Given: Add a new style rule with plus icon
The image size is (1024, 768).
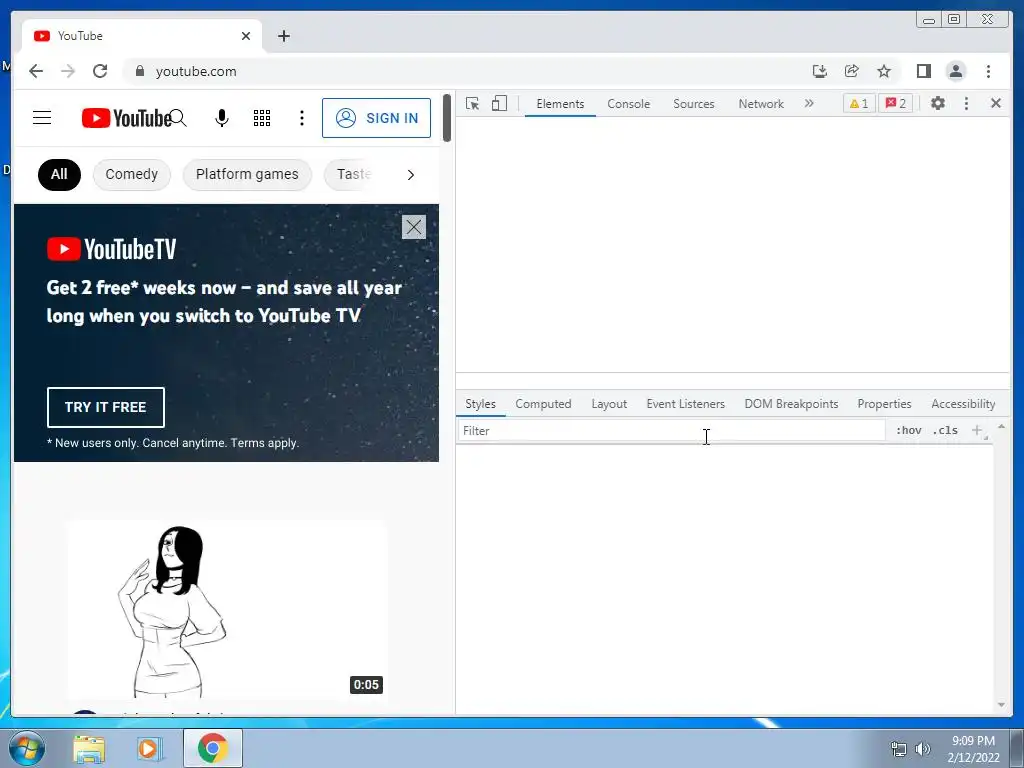Looking at the screenshot, I should point(977,430).
